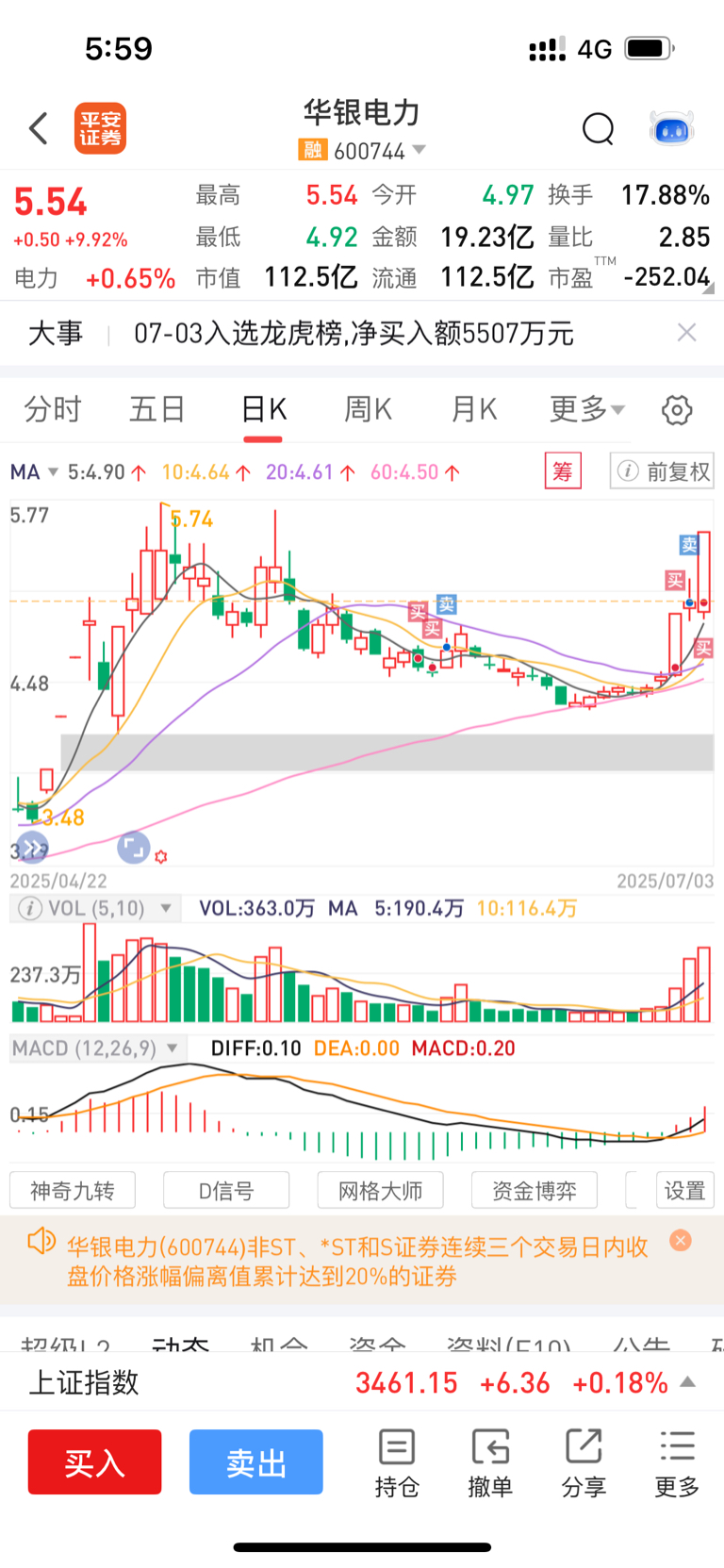Tap the MACD:0.20 readout
The height and width of the screenshot is (1568, 724).
click(x=464, y=1048)
